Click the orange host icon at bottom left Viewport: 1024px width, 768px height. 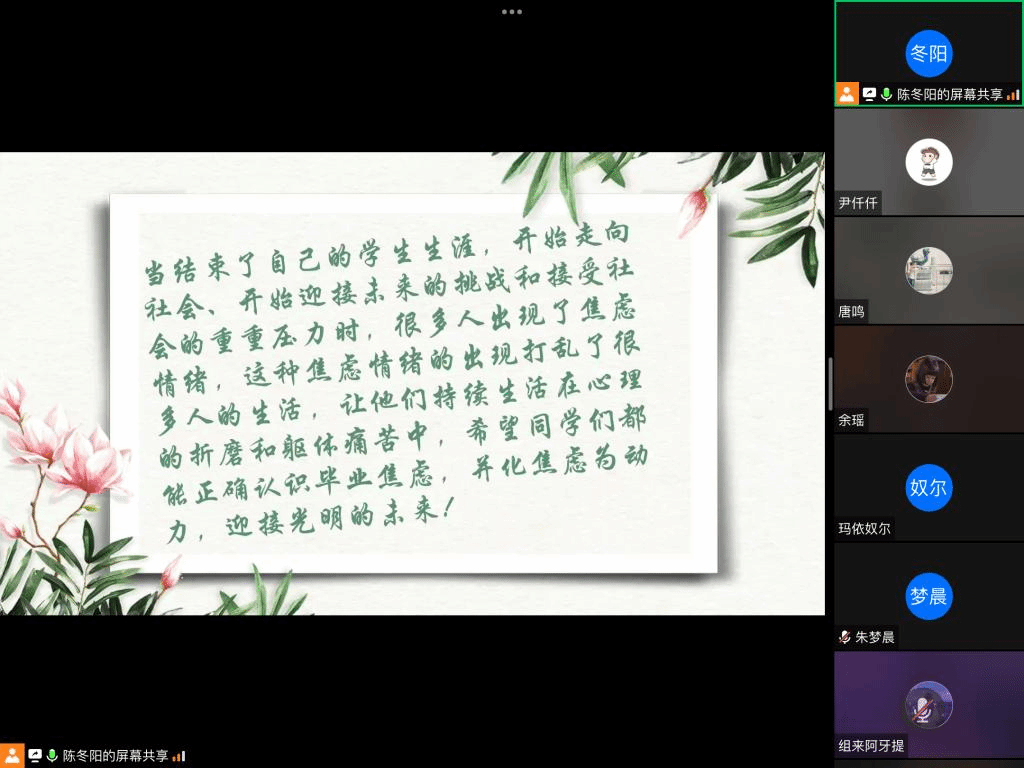click(x=12, y=756)
